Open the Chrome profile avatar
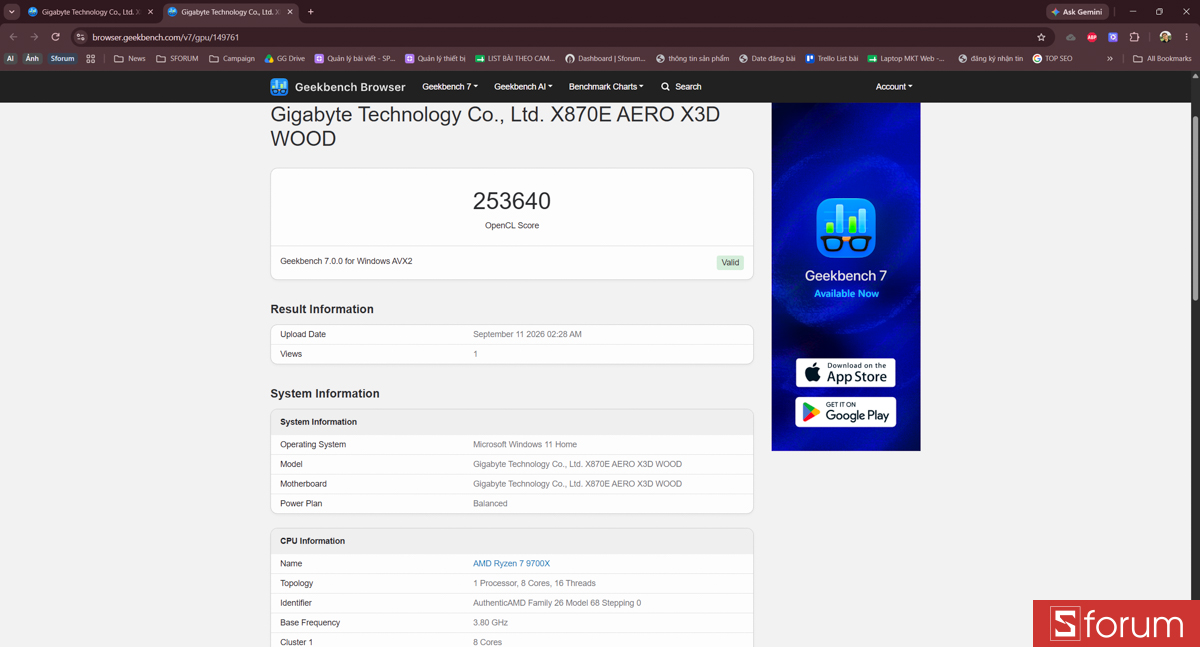 coord(1165,37)
